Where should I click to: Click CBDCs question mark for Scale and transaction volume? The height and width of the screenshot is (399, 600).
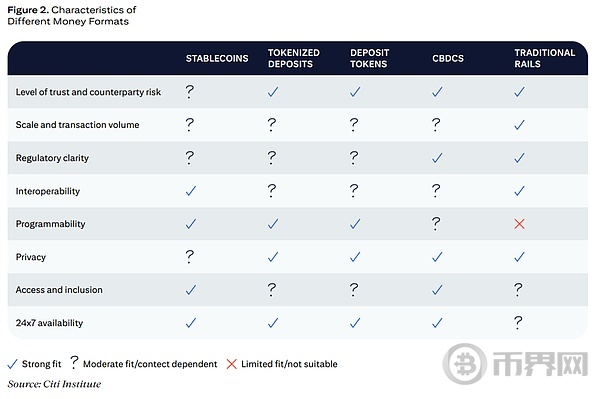(x=436, y=125)
